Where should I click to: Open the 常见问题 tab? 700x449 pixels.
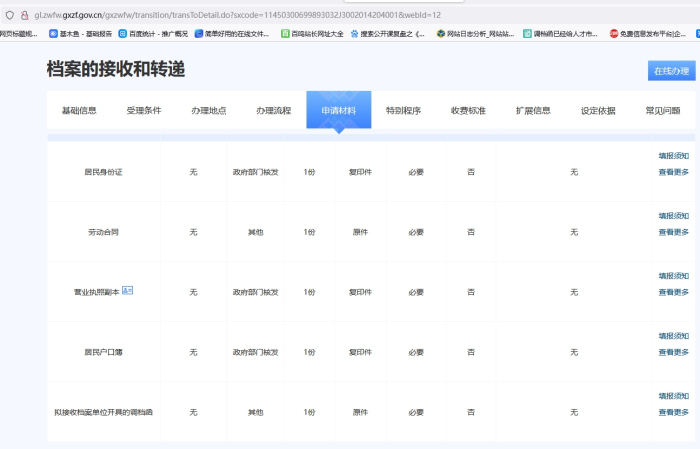pyautogui.click(x=662, y=110)
